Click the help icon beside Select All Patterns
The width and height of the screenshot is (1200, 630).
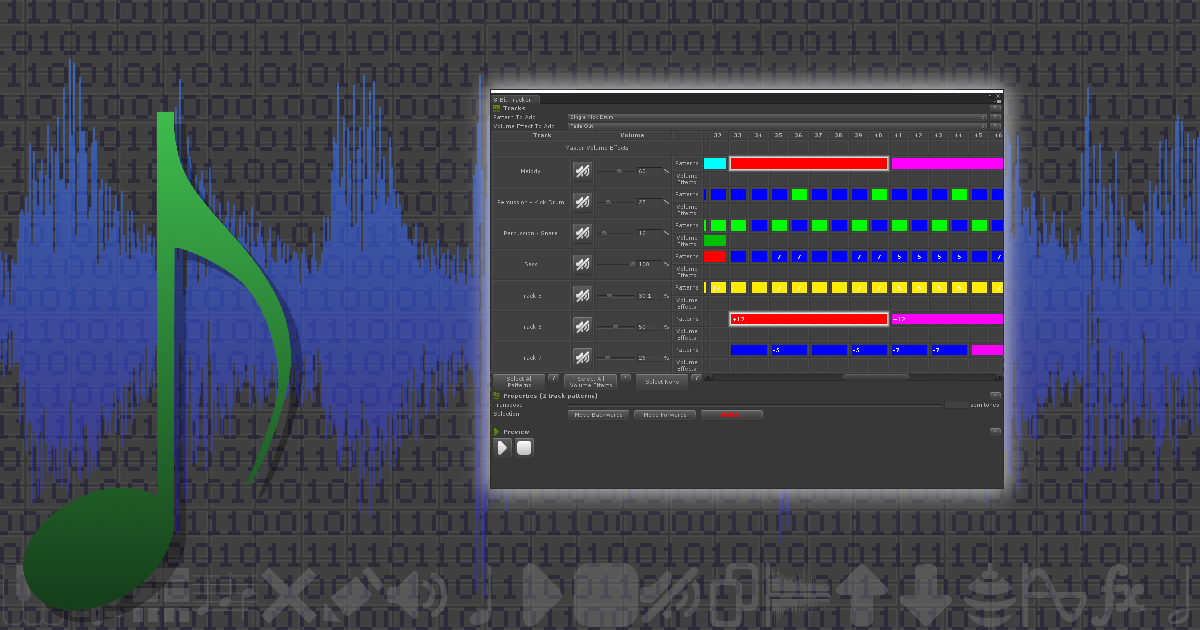(553, 378)
